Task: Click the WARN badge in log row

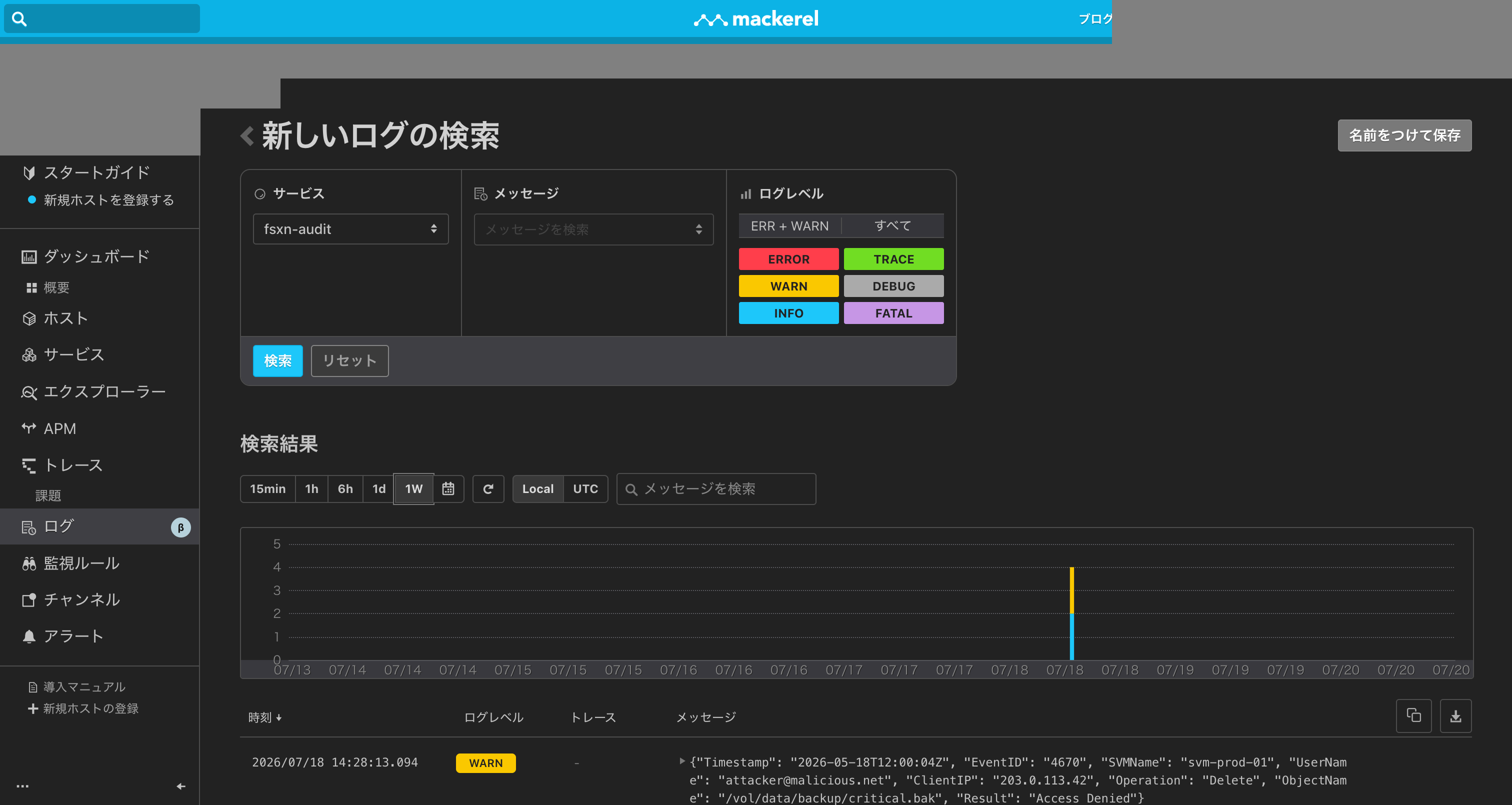Action: click(485, 763)
